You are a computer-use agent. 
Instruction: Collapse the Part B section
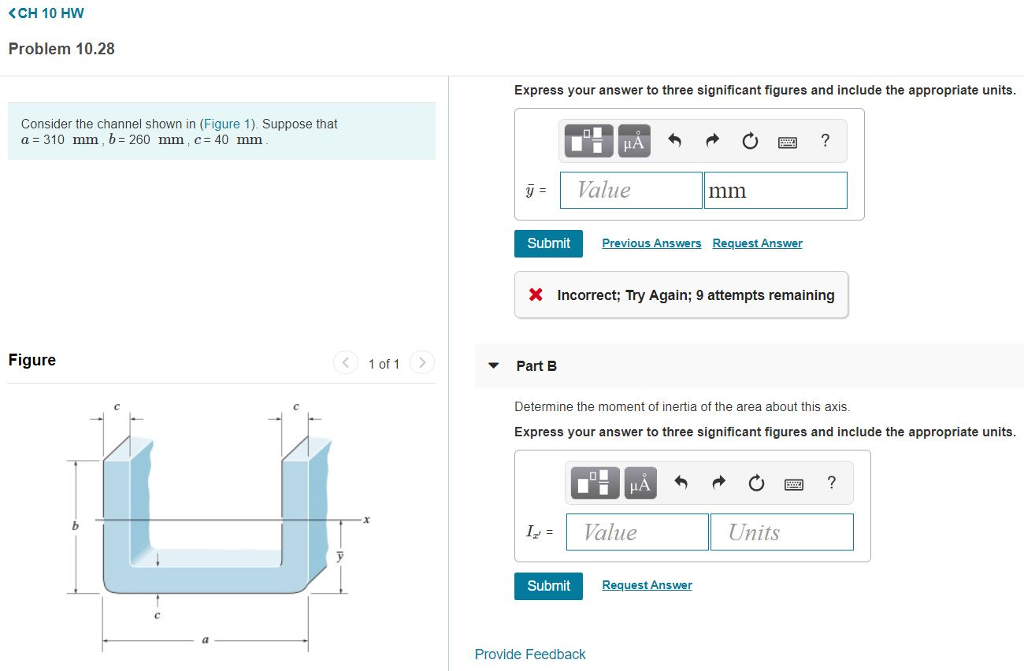pos(492,365)
